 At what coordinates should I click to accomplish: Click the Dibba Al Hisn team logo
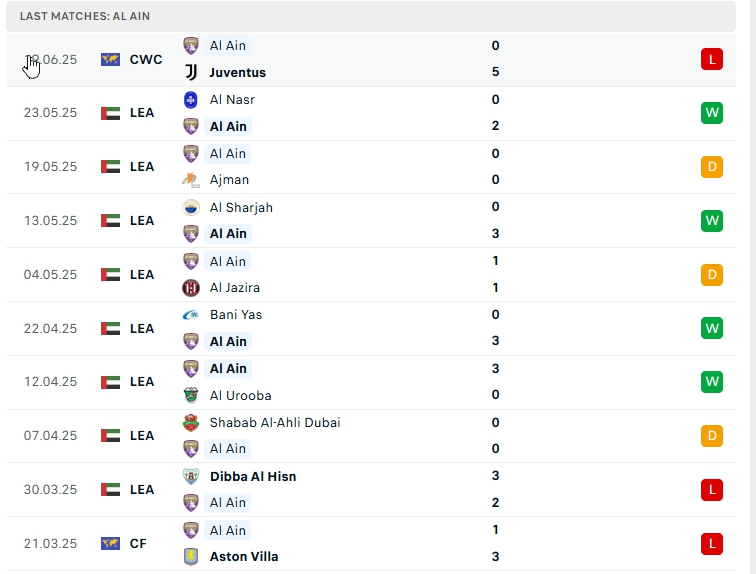[191, 476]
